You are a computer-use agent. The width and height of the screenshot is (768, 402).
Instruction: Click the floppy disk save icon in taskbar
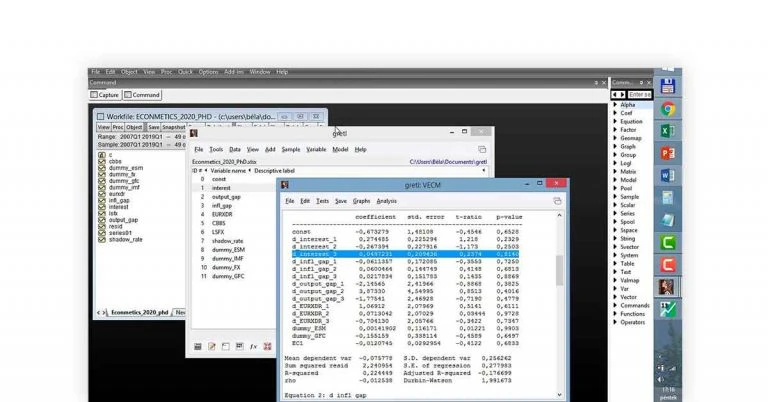click(x=668, y=87)
